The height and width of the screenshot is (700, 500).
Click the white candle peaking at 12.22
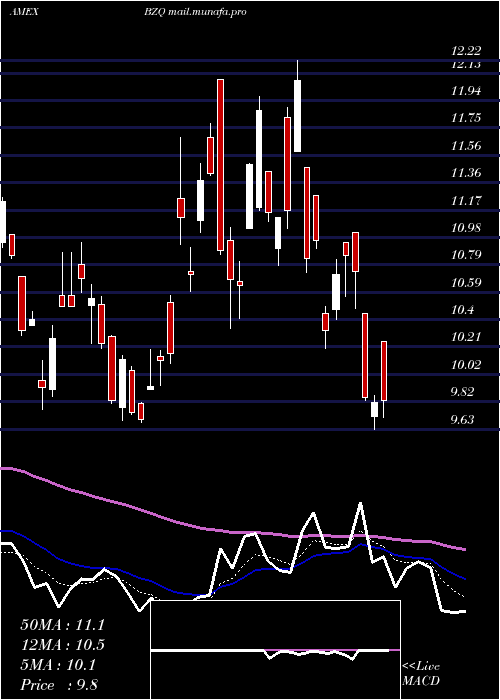(x=297, y=116)
